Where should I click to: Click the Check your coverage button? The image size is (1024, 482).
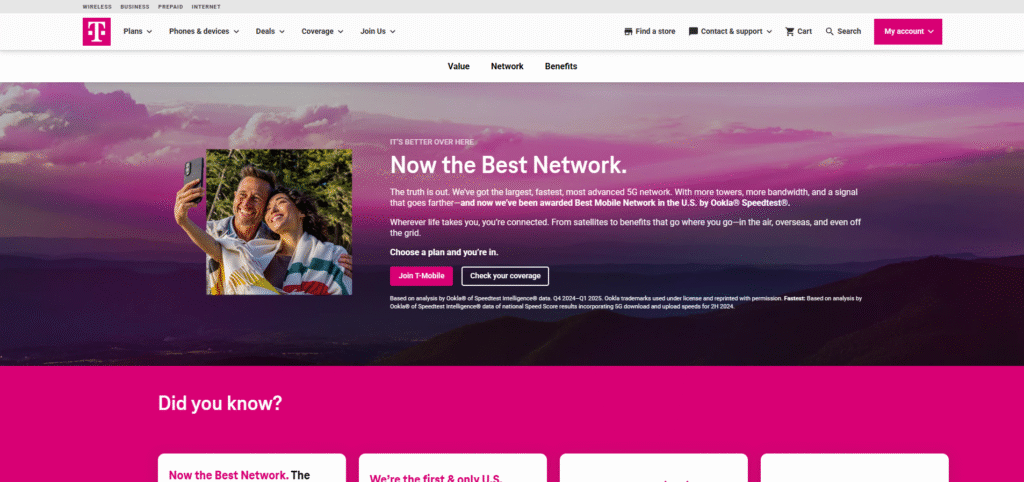click(505, 276)
